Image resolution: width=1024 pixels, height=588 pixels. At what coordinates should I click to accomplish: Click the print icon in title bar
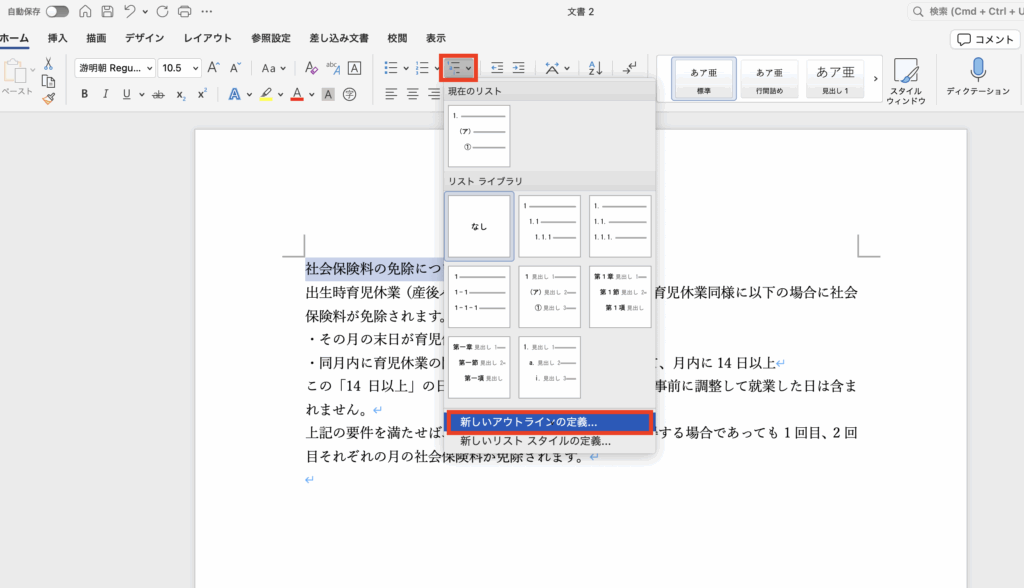(184, 11)
